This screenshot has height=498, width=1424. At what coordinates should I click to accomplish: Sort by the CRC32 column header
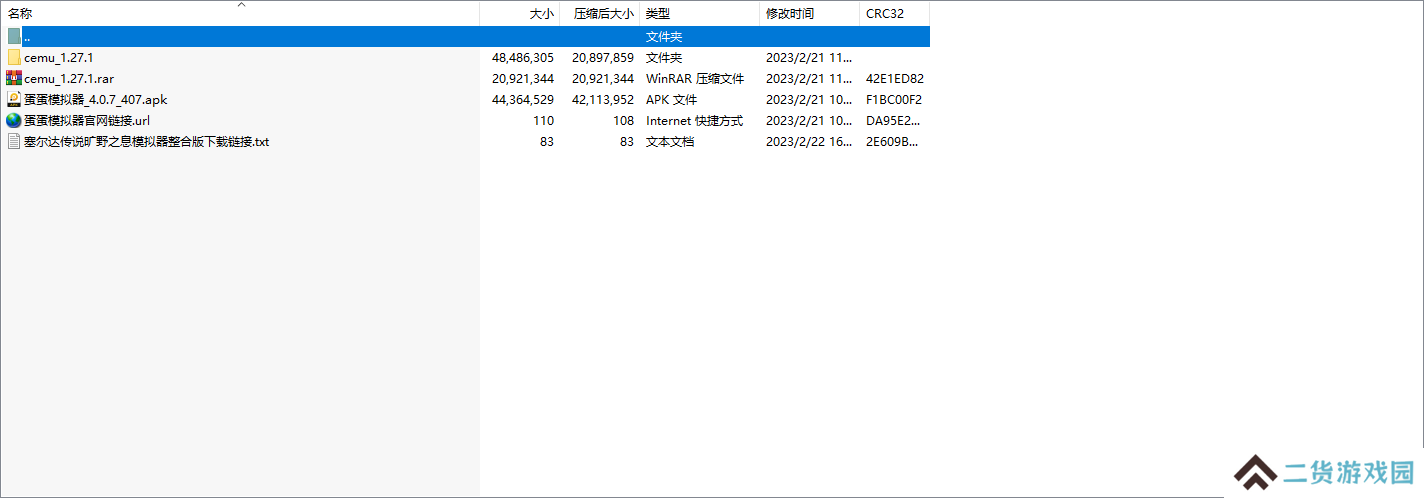point(894,14)
